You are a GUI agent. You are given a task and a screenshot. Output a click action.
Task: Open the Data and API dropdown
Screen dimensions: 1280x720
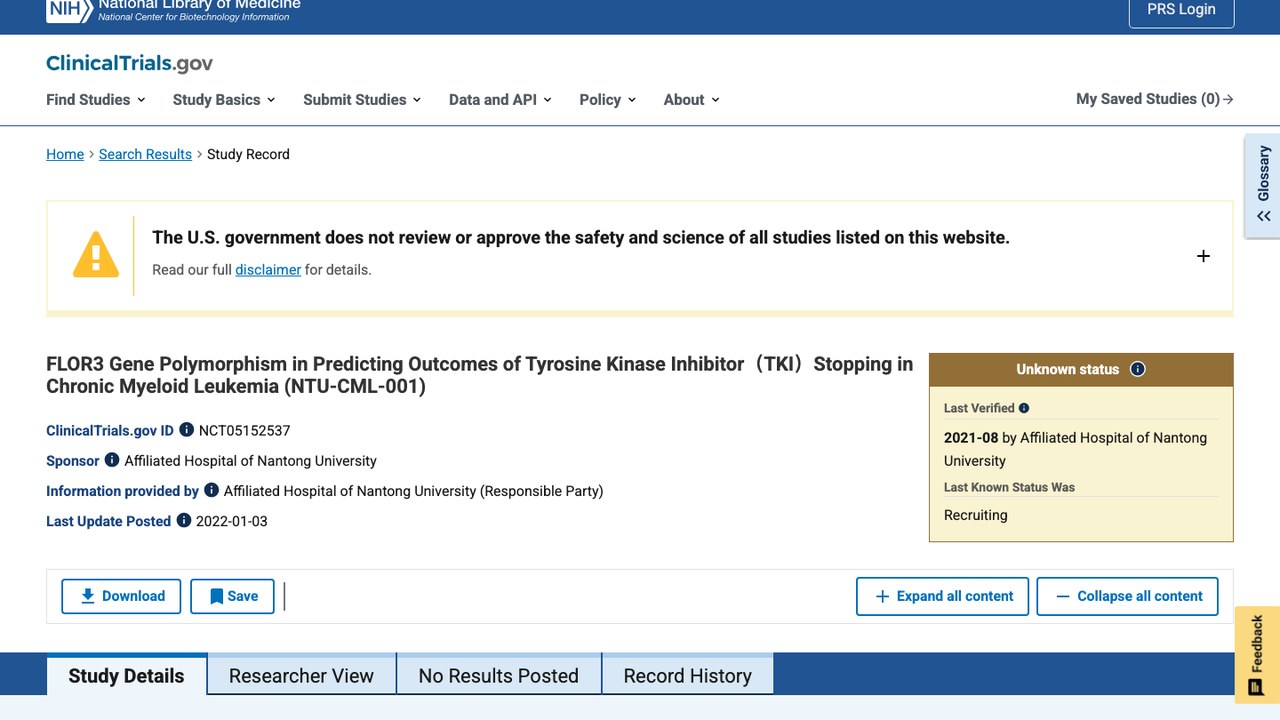click(500, 99)
